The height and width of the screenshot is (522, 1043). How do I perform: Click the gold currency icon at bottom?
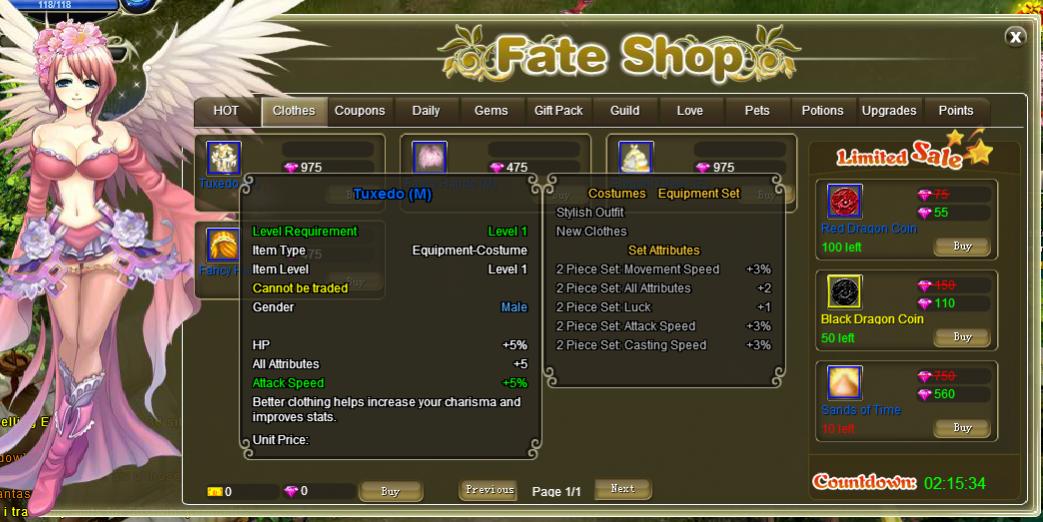click(214, 492)
